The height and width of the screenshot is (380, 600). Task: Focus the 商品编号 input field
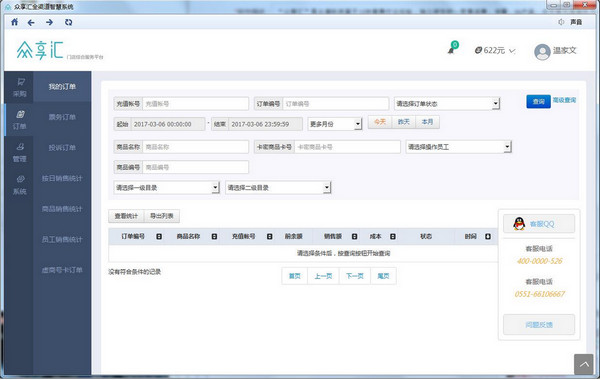pos(196,167)
